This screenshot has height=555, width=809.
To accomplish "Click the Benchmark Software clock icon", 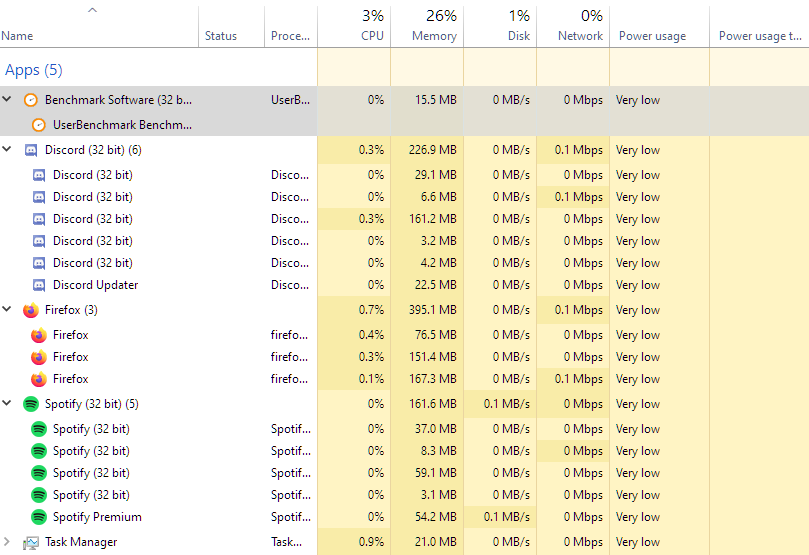I will [x=31, y=100].
